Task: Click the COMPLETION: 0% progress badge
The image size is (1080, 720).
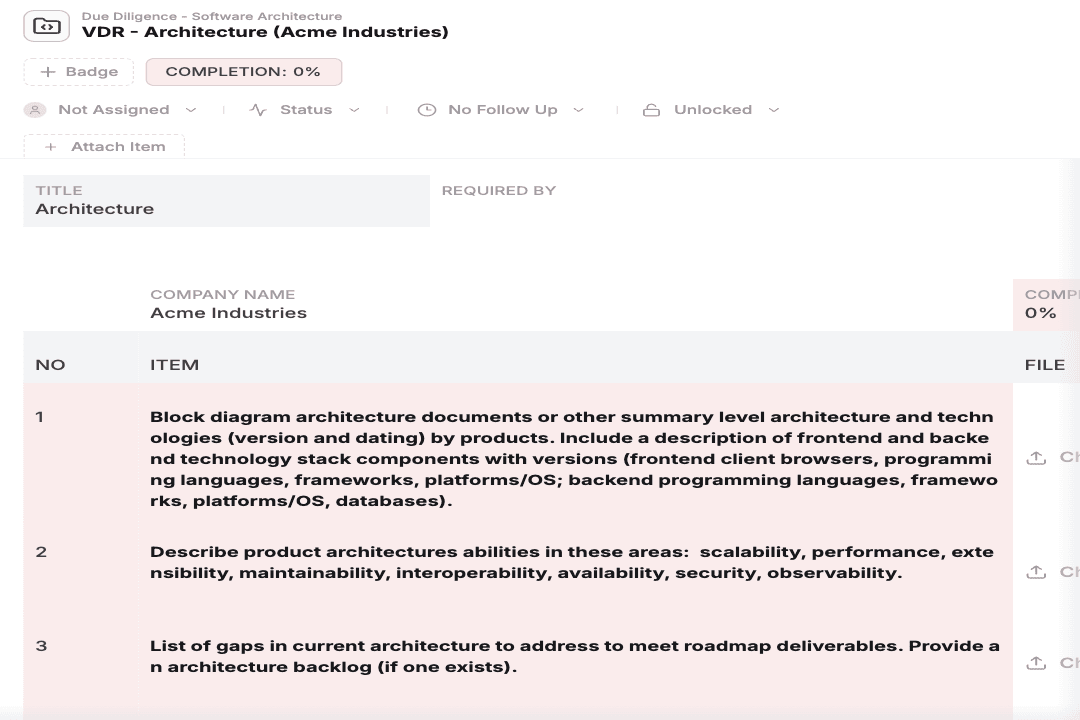Action: click(244, 72)
